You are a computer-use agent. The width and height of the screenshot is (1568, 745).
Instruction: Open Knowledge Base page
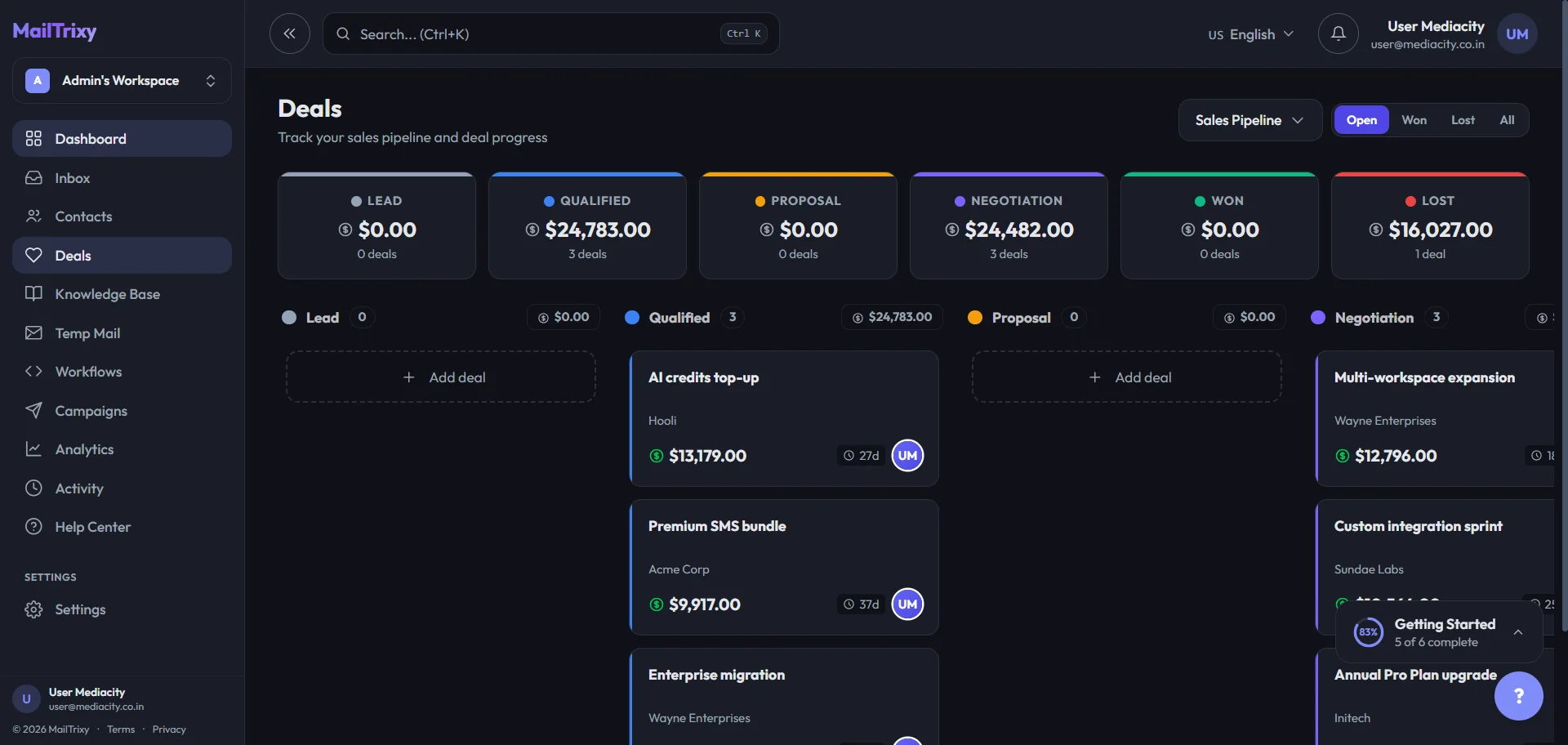point(122,294)
